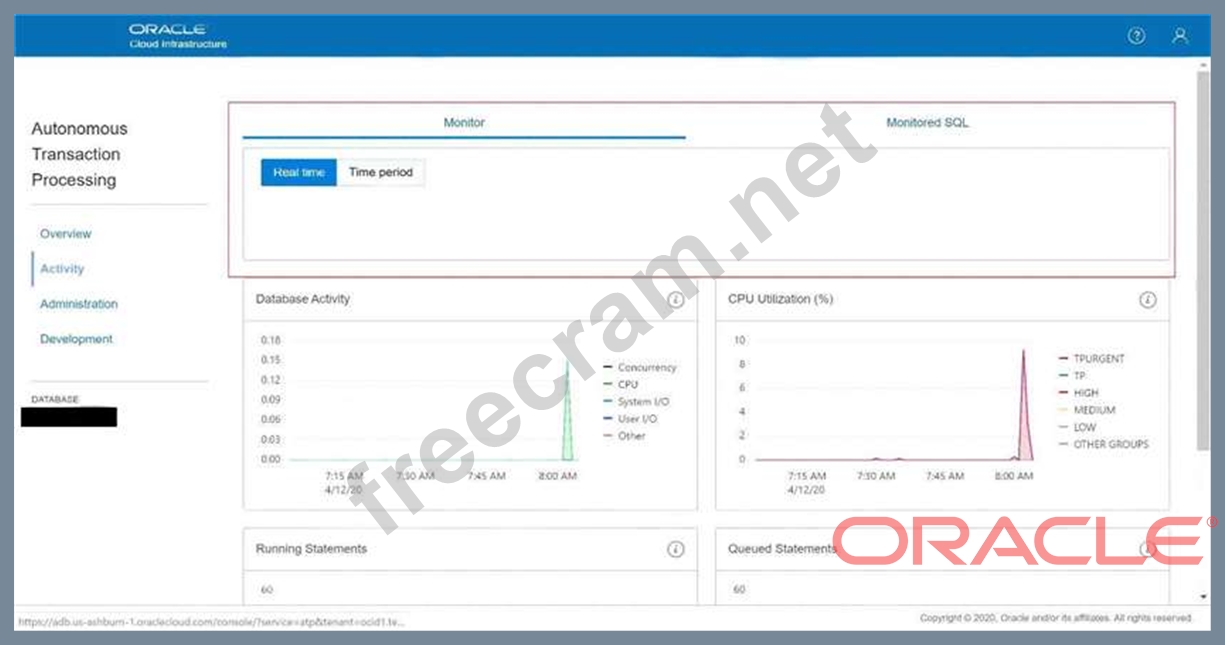The width and height of the screenshot is (1225, 645).
Task: Toggle the CPU legend entry in Database Activity
Action: pos(620,384)
